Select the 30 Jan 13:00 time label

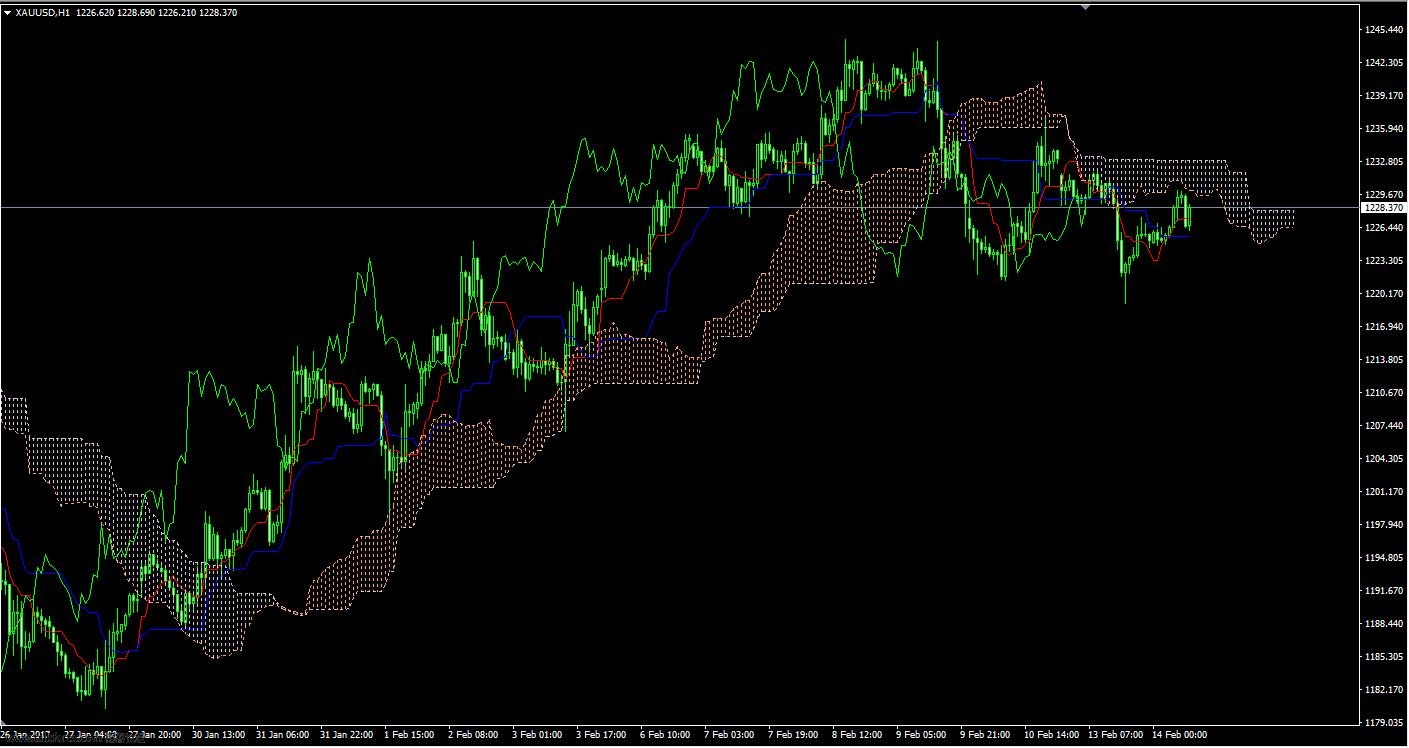(218, 736)
